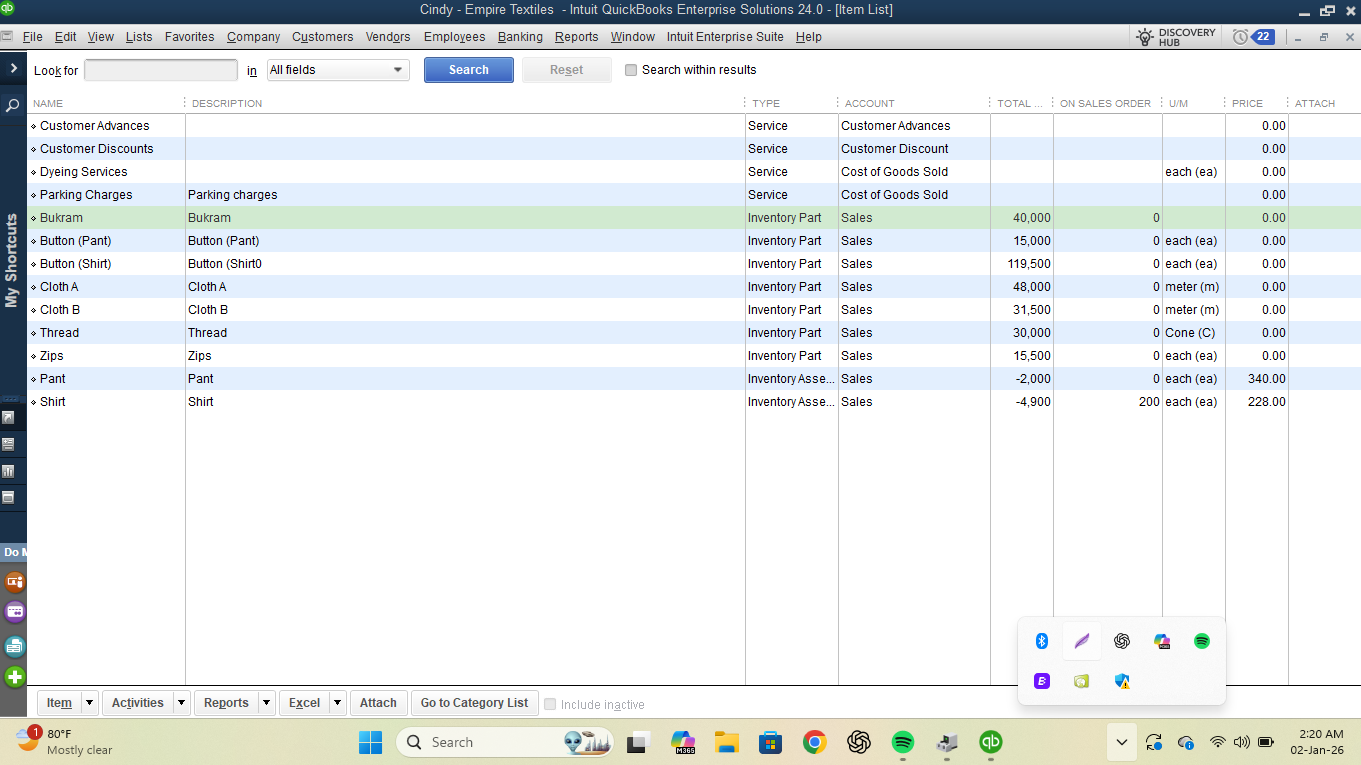Click the Spotify icon in the tray popup
The width and height of the screenshot is (1361, 765).
(1201, 641)
